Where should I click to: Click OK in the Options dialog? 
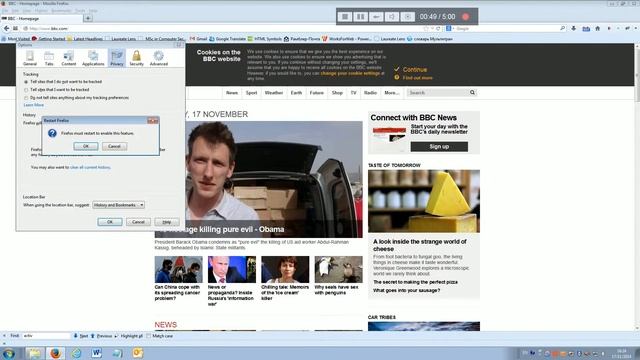click(110, 222)
